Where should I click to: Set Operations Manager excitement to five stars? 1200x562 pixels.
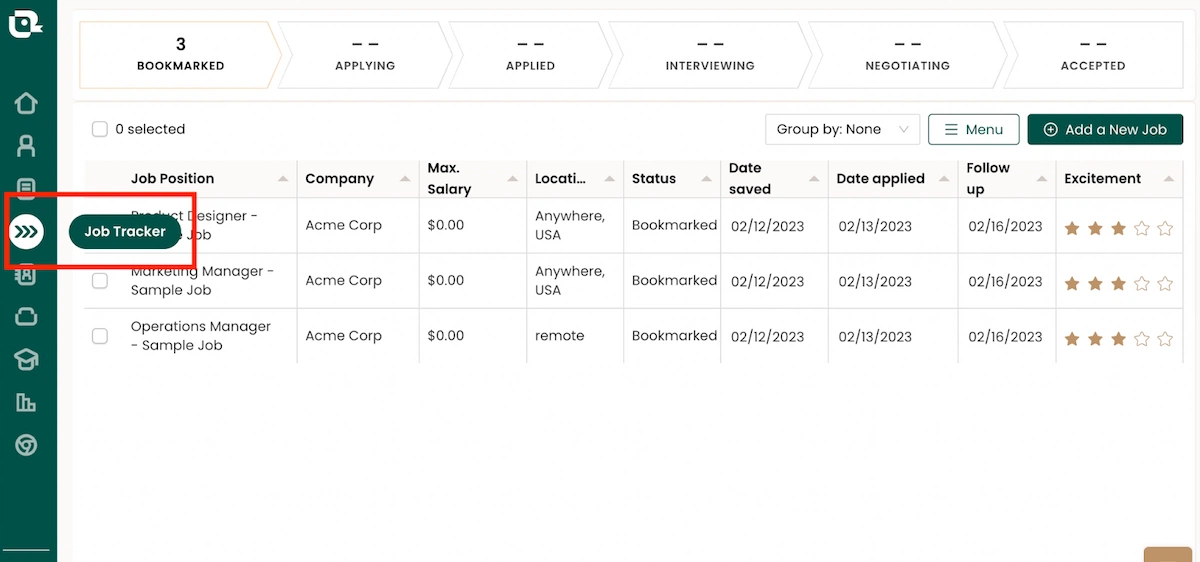[x=1165, y=339]
